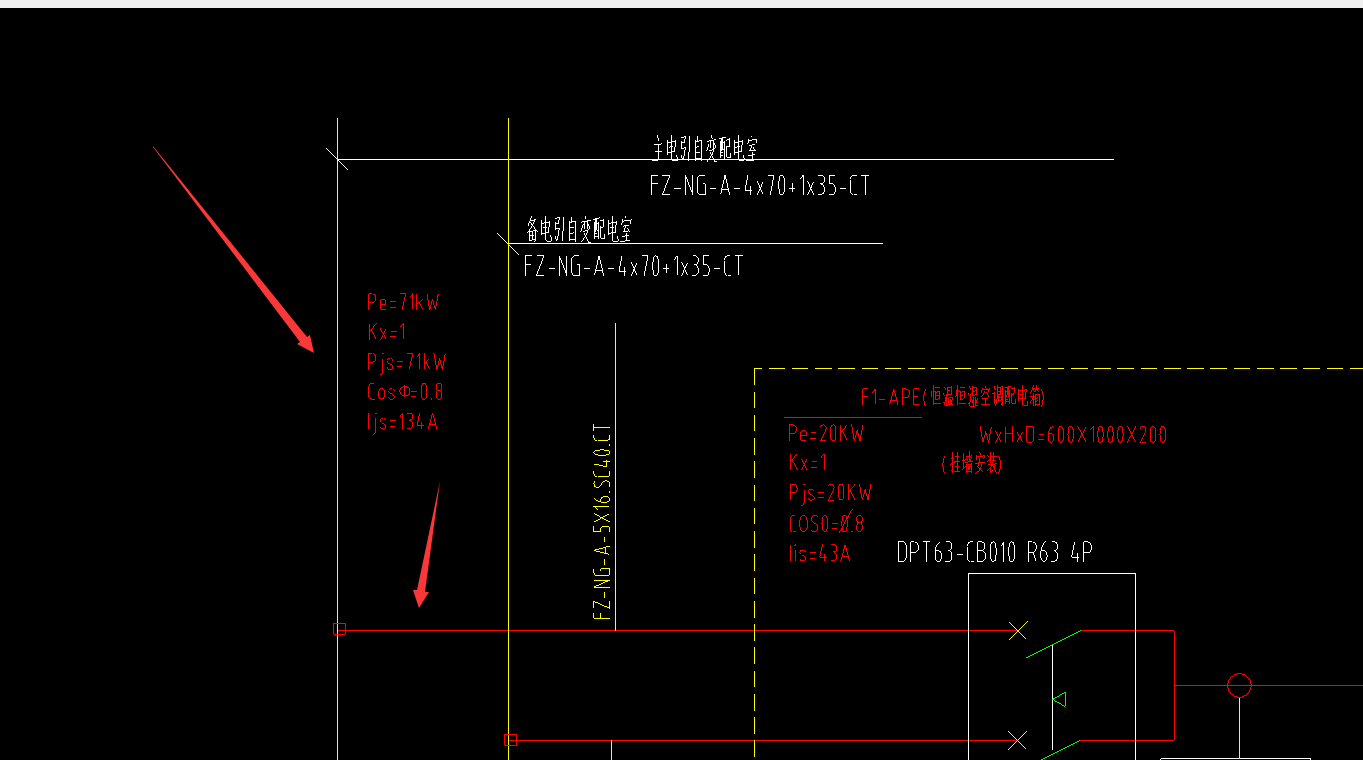The height and width of the screenshot is (760, 1363).
Task: Select the F1-APE distribution box title
Action: (x=953, y=397)
